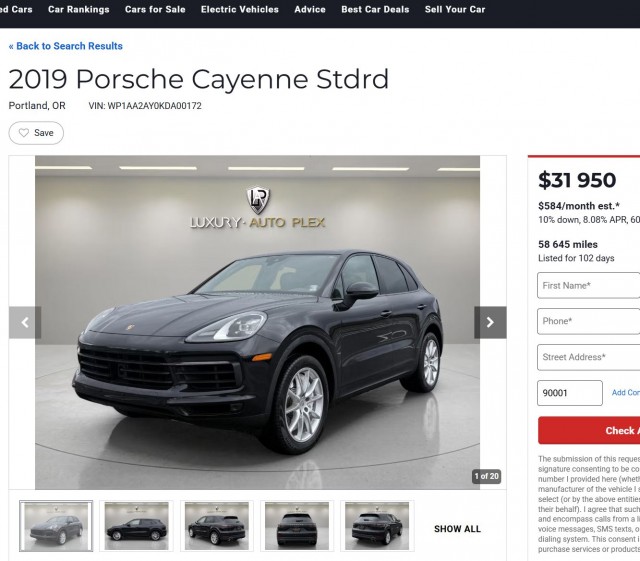The width and height of the screenshot is (640, 561).
Task: Click the heart Save icon
Action: (x=24, y=133)
